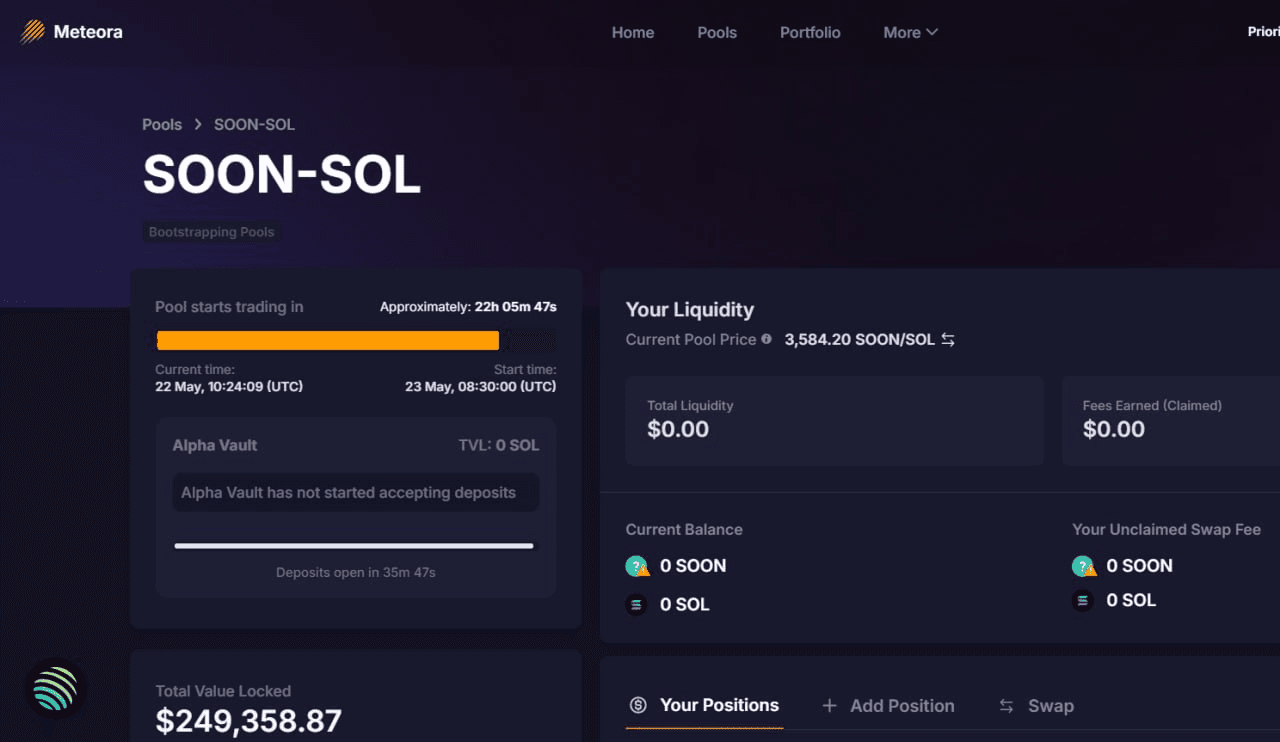The image size is (1280, 742).
Task: Switch to the Your Positions tab
Action: pyautogui.click(x=704, y=706)
